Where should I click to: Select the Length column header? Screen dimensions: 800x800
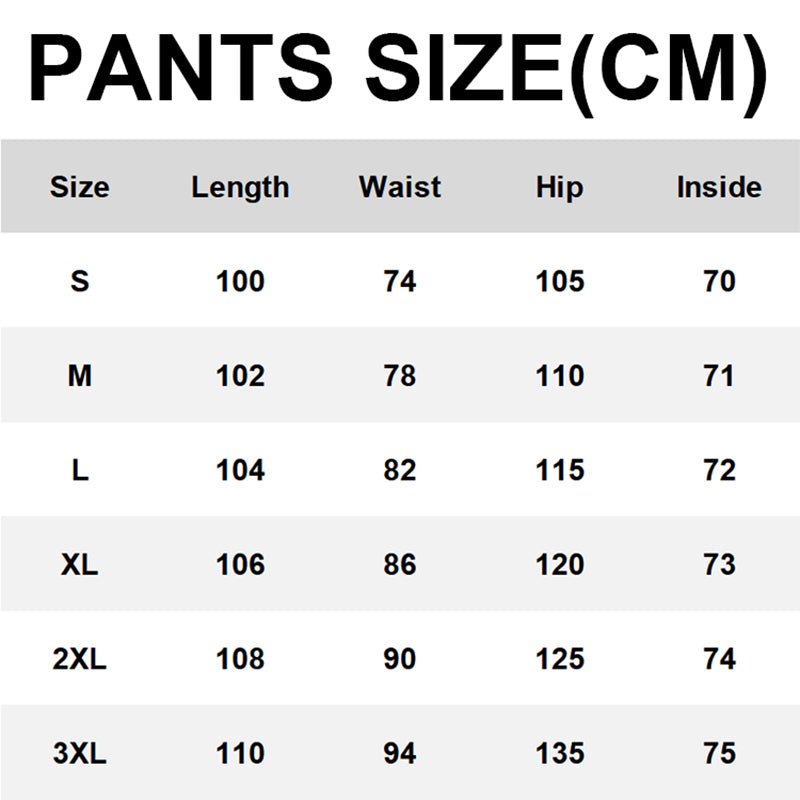pos(240,187)
